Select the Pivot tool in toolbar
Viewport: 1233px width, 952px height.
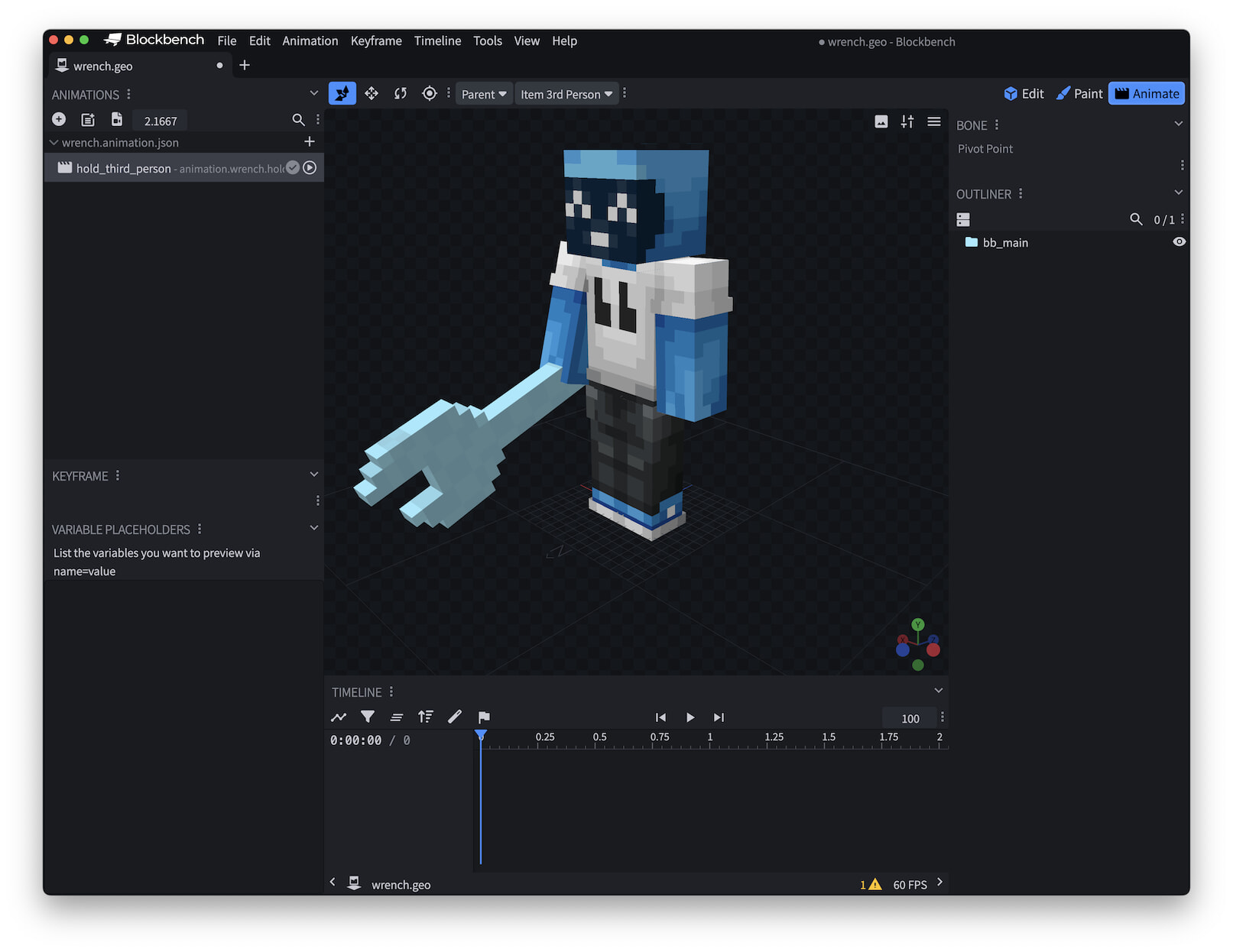pos(430,93)
